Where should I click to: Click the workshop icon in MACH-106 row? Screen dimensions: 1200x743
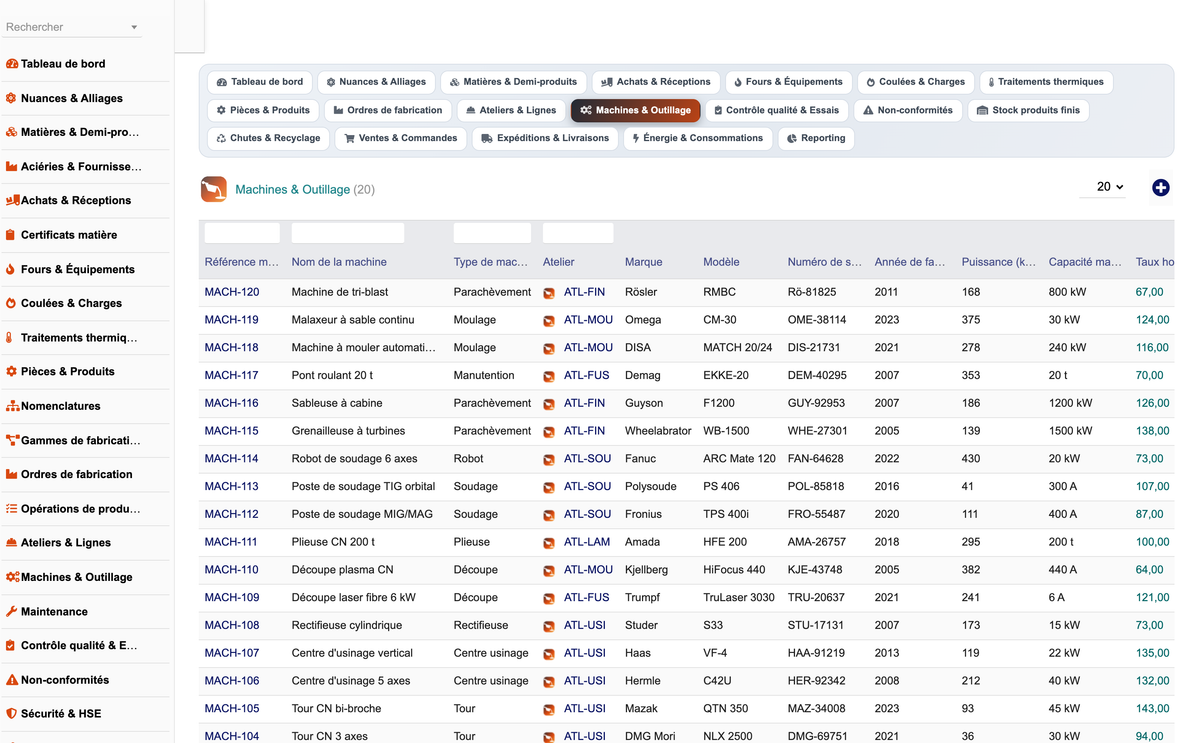(x=549, y=681)
